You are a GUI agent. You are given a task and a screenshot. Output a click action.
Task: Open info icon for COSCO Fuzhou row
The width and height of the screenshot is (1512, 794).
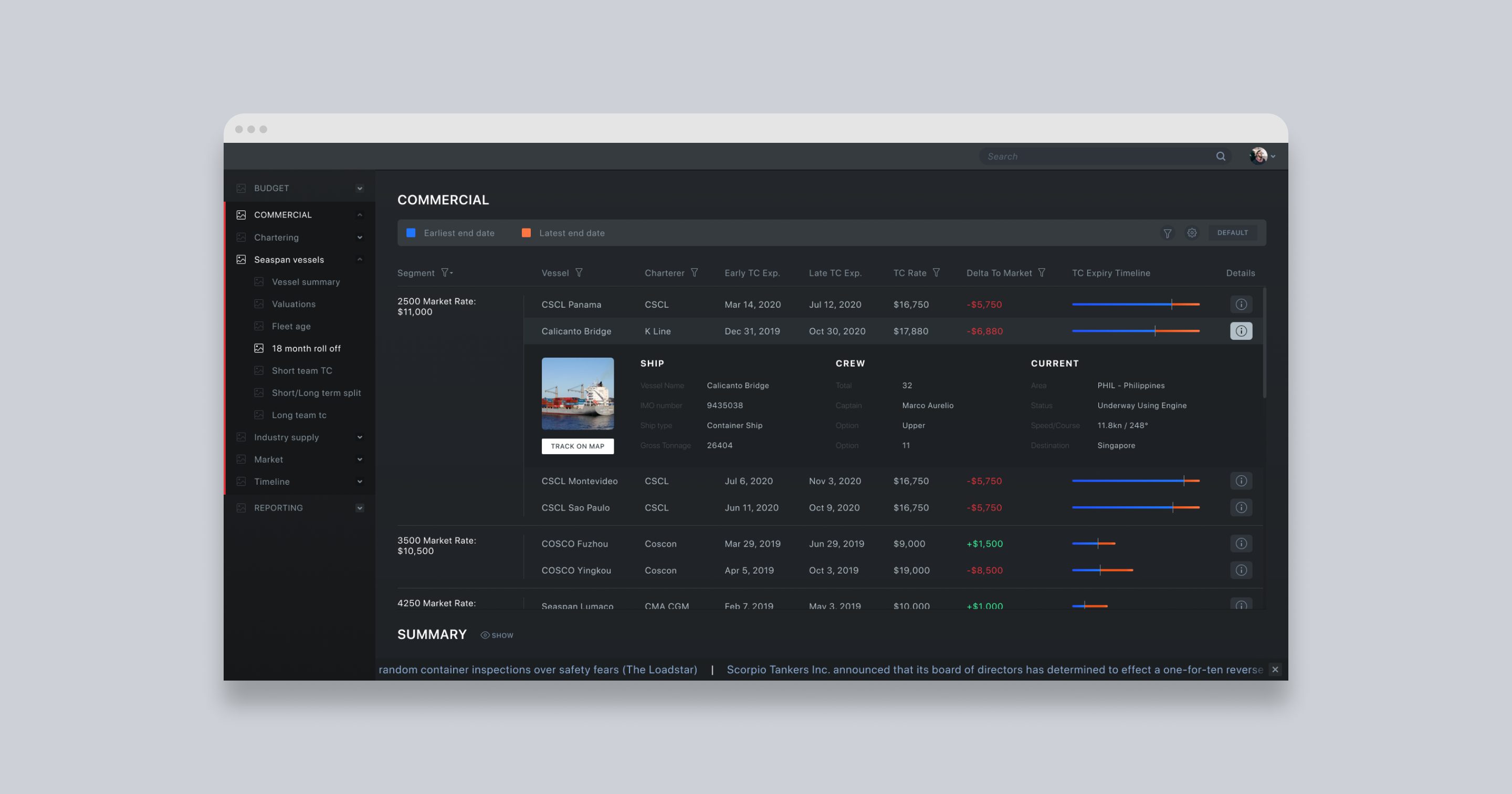point(1241,544)
